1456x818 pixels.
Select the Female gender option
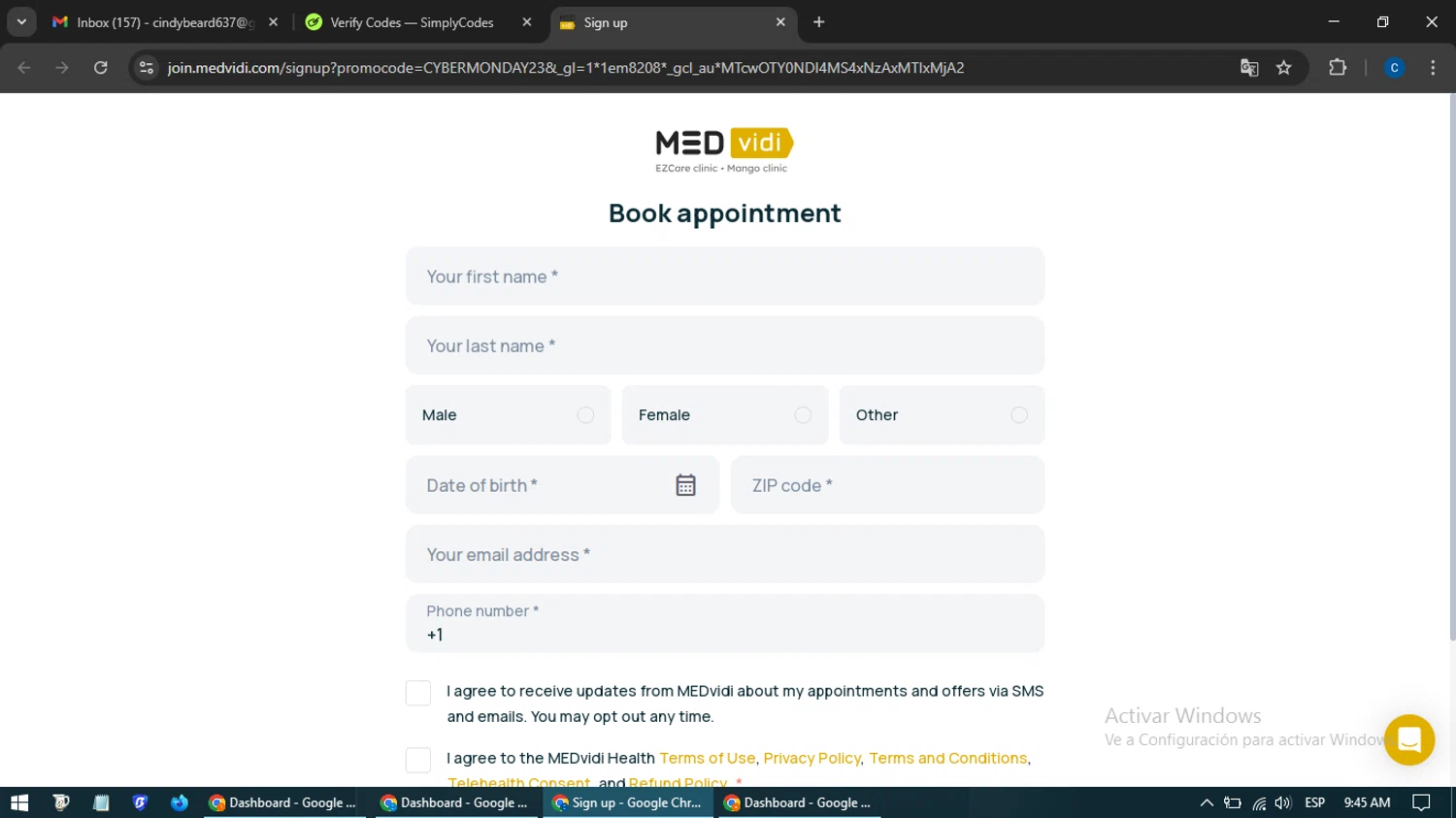725,415
